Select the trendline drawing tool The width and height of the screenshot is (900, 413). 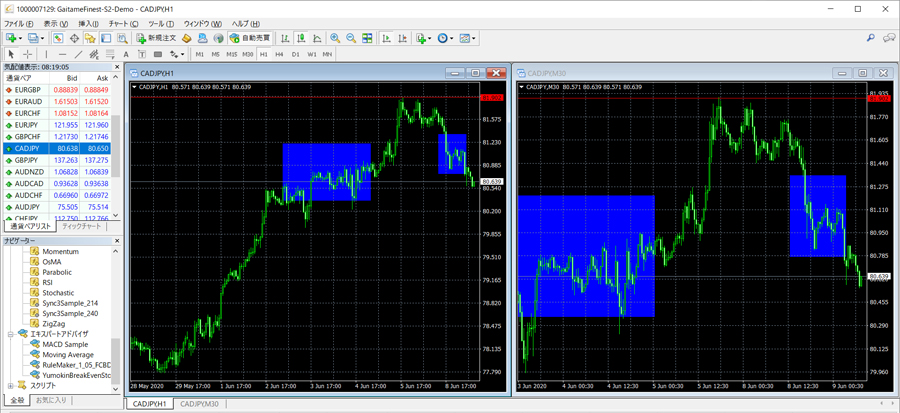(x=79, y=54)
